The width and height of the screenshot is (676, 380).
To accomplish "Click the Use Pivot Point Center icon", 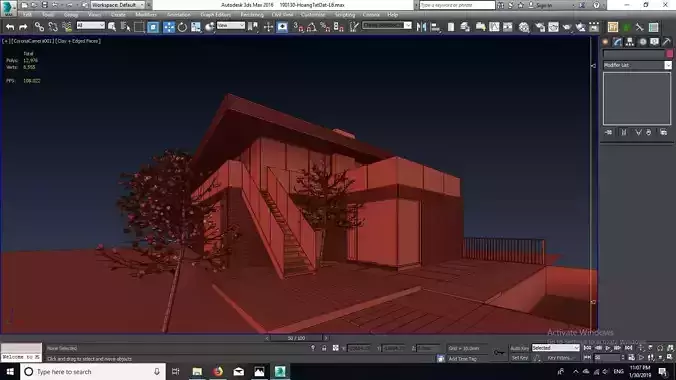I will (x=253, y=27).
